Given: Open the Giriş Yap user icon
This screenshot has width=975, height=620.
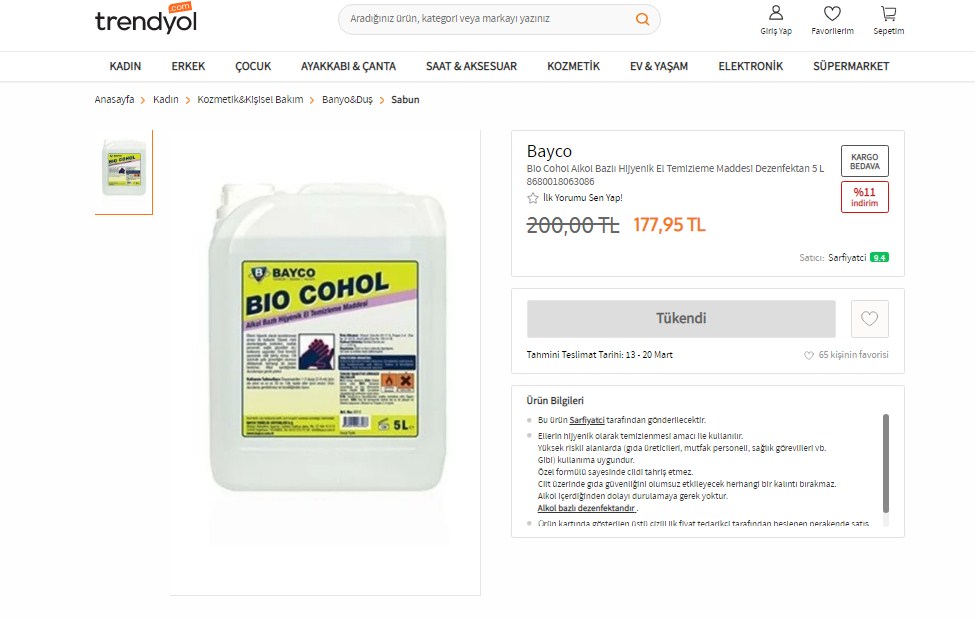Looking at the screenshot, I should click(x=775, y=13).
